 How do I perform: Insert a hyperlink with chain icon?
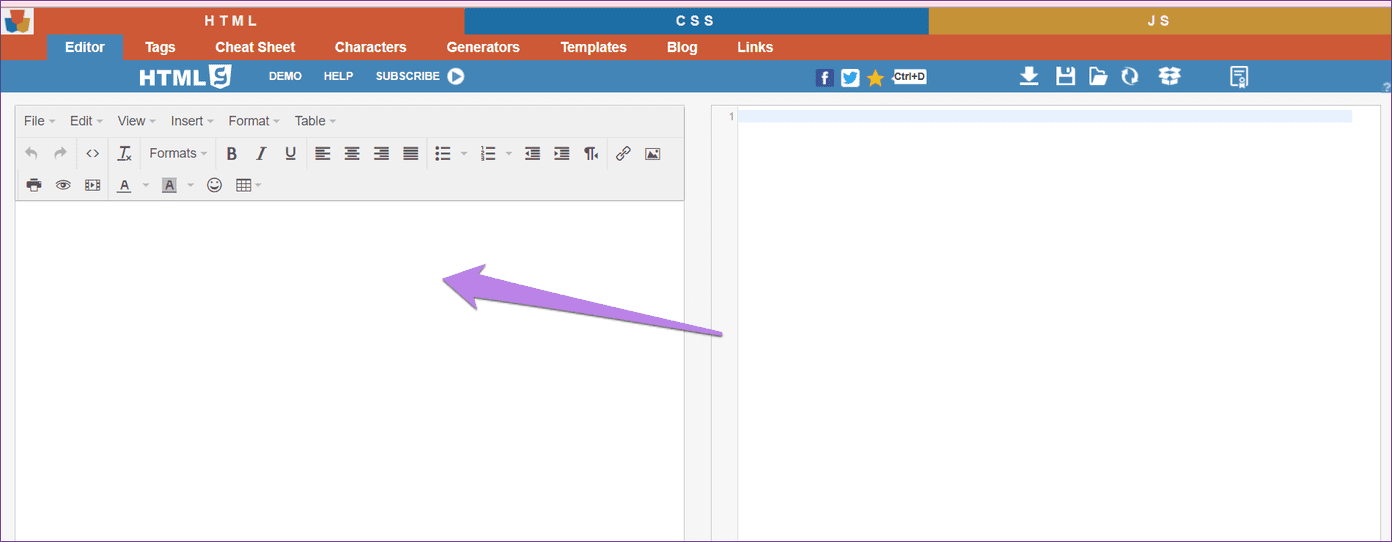tap(623, 154)
